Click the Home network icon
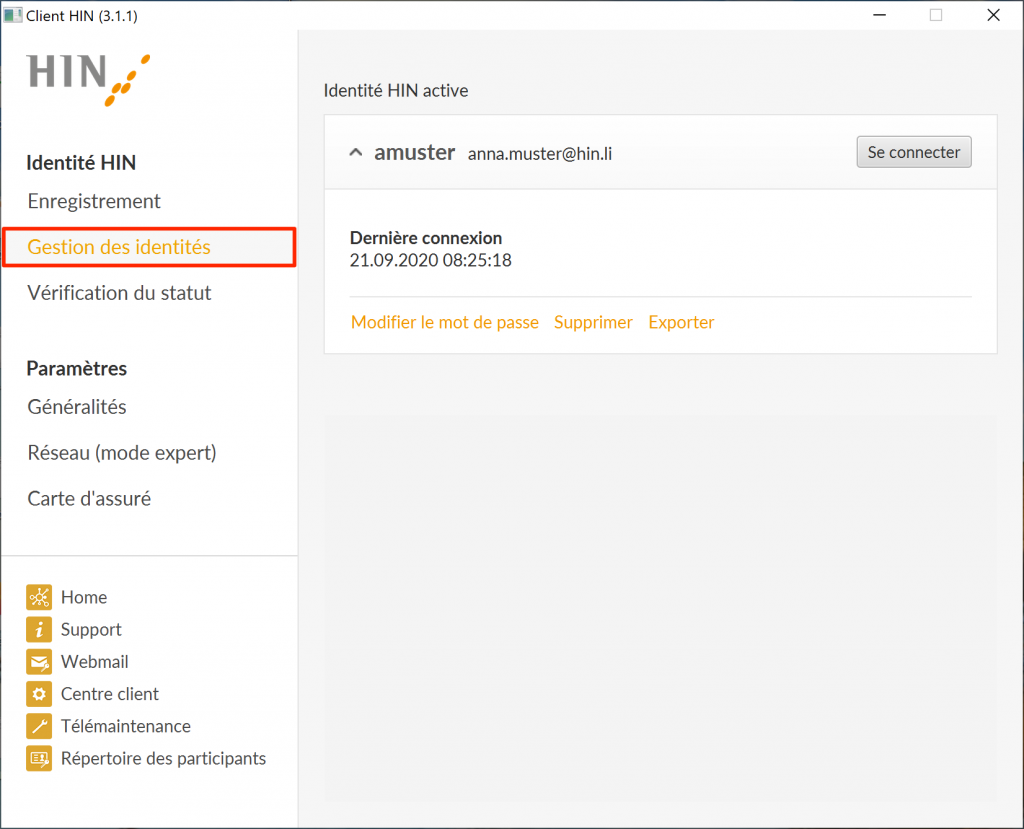The image size is (1024, 829). (x=39, y=597)
